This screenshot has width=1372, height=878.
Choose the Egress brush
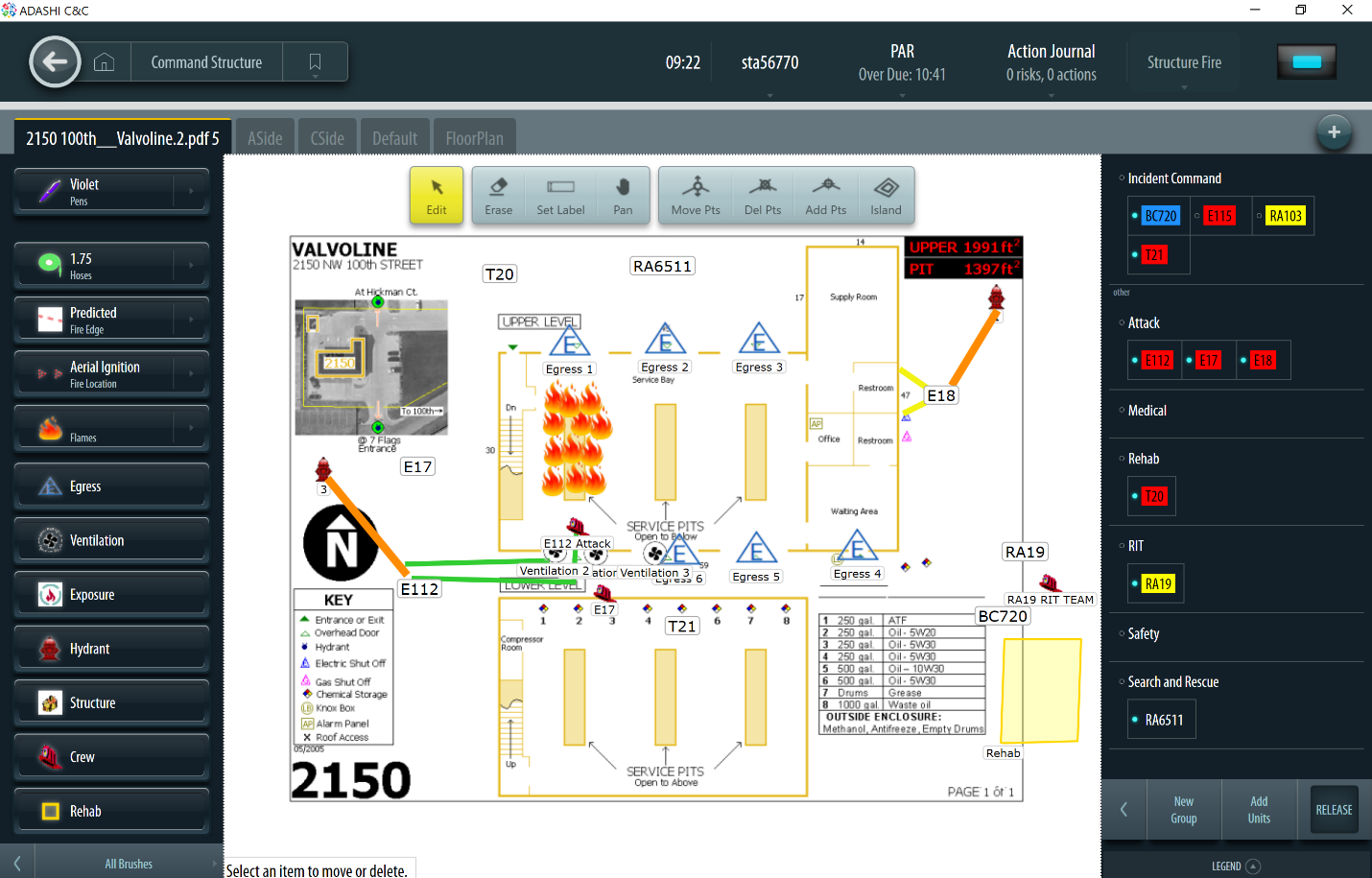pyautogui.click(x=111, y=486)
